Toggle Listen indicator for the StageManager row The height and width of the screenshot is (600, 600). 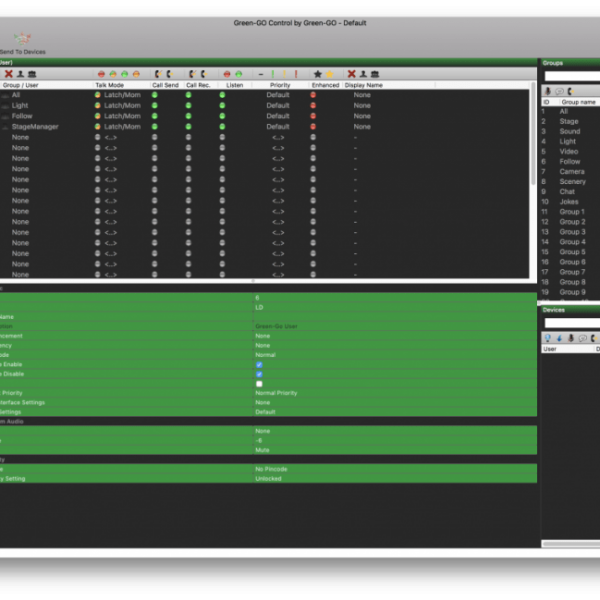[222, 127]
